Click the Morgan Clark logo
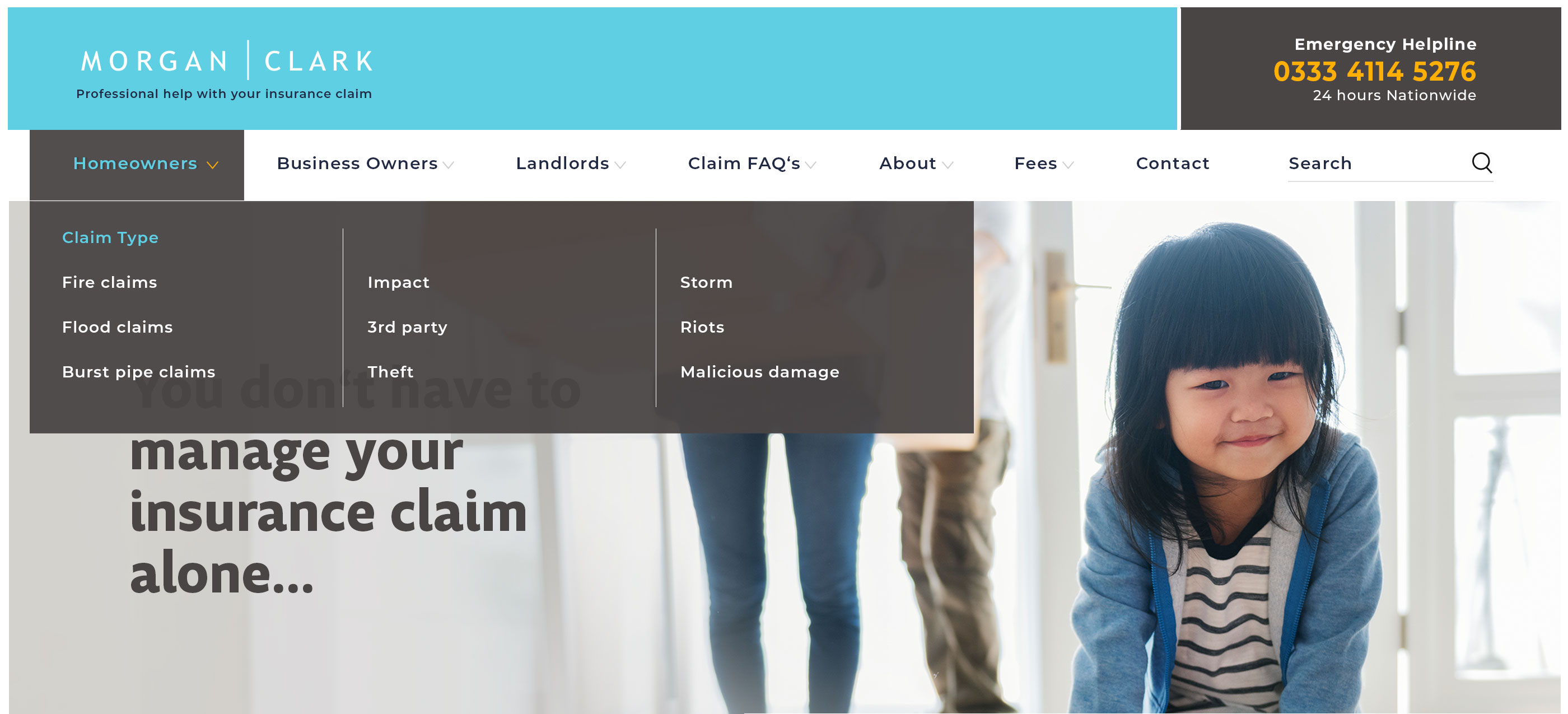 [227, 60]
